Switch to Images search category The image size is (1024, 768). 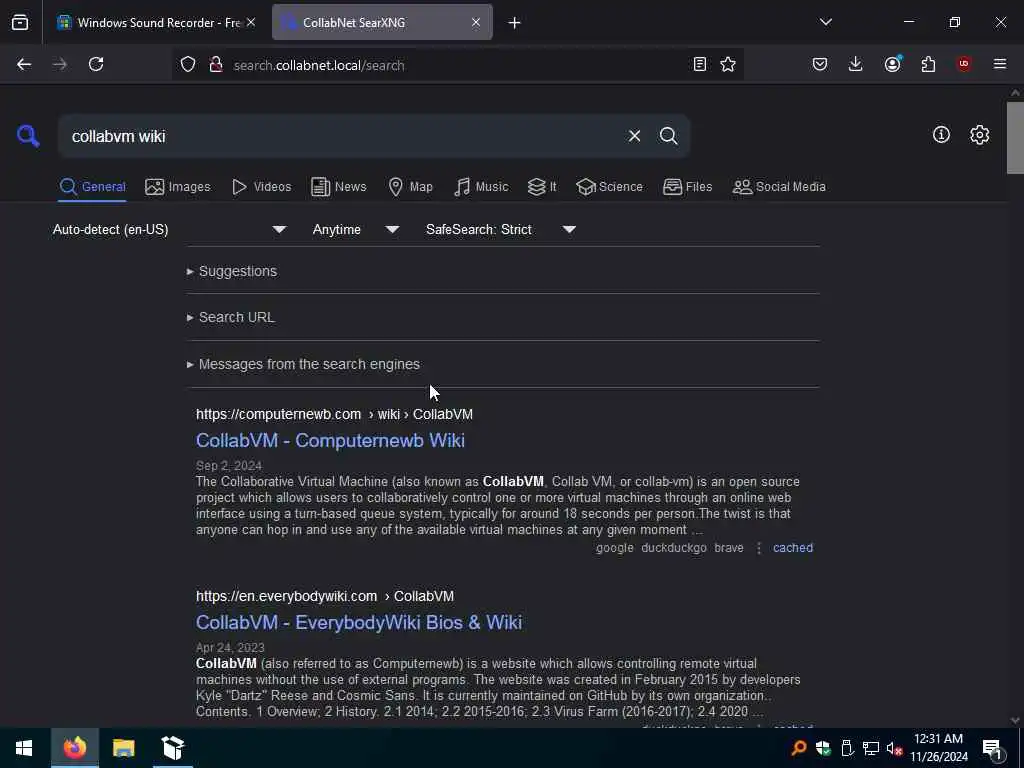click(178, 187)
